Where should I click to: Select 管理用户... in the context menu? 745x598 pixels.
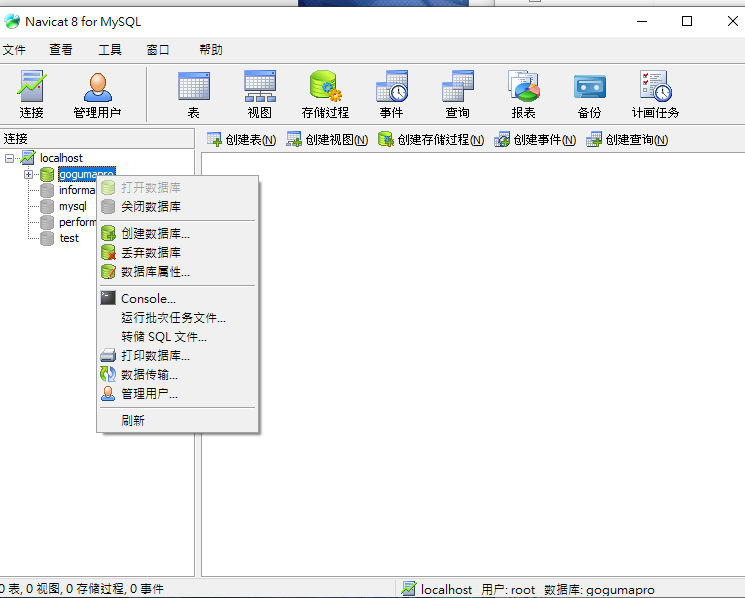178,394
